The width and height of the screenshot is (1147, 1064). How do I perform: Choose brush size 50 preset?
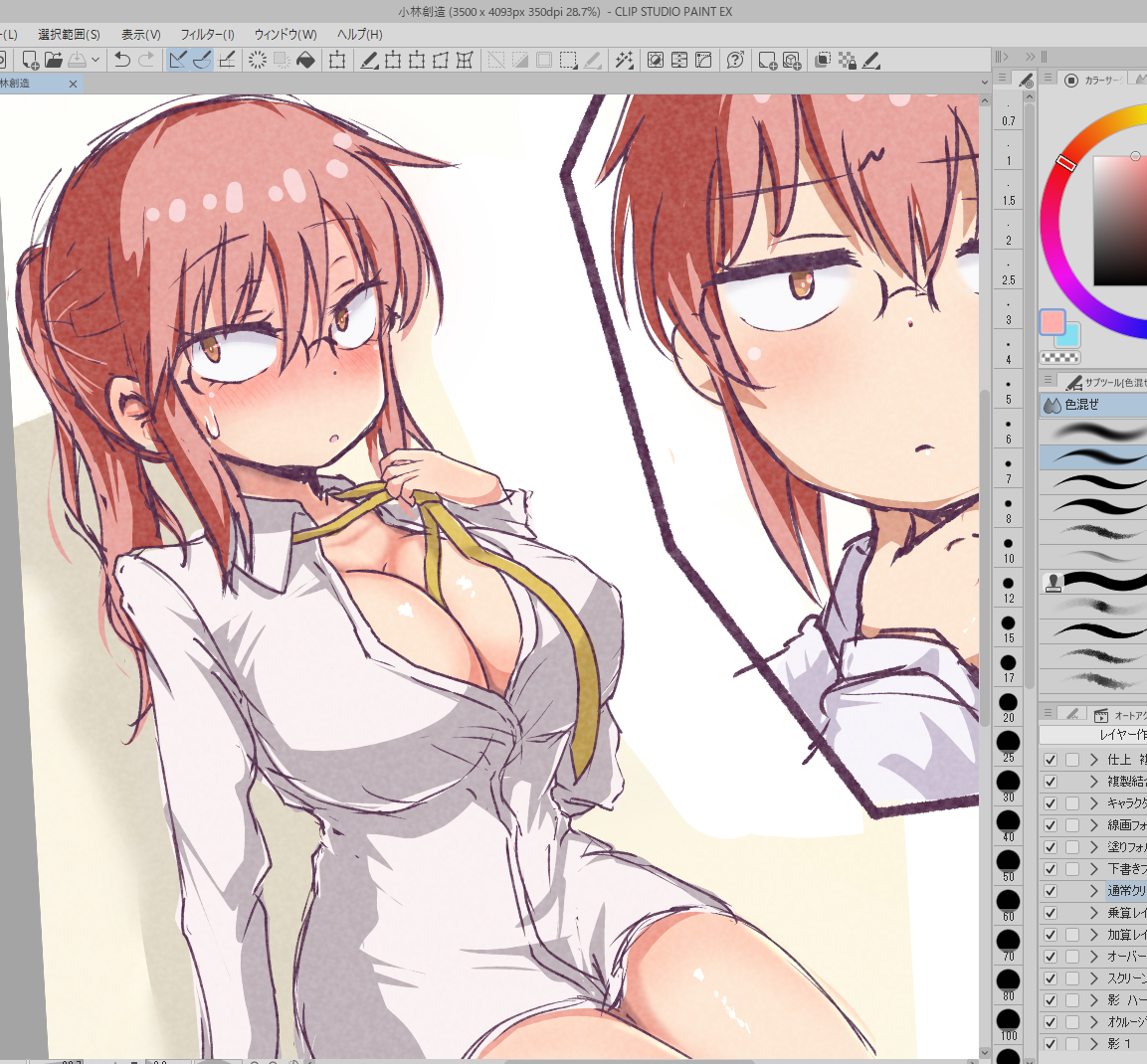point(1008,864)
